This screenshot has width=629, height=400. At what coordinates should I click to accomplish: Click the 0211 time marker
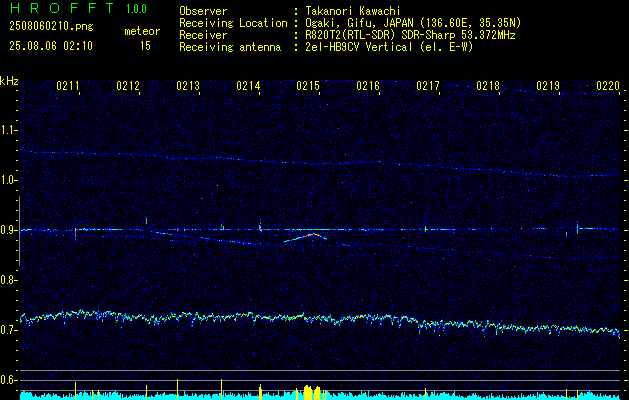(x=68, y=86)
